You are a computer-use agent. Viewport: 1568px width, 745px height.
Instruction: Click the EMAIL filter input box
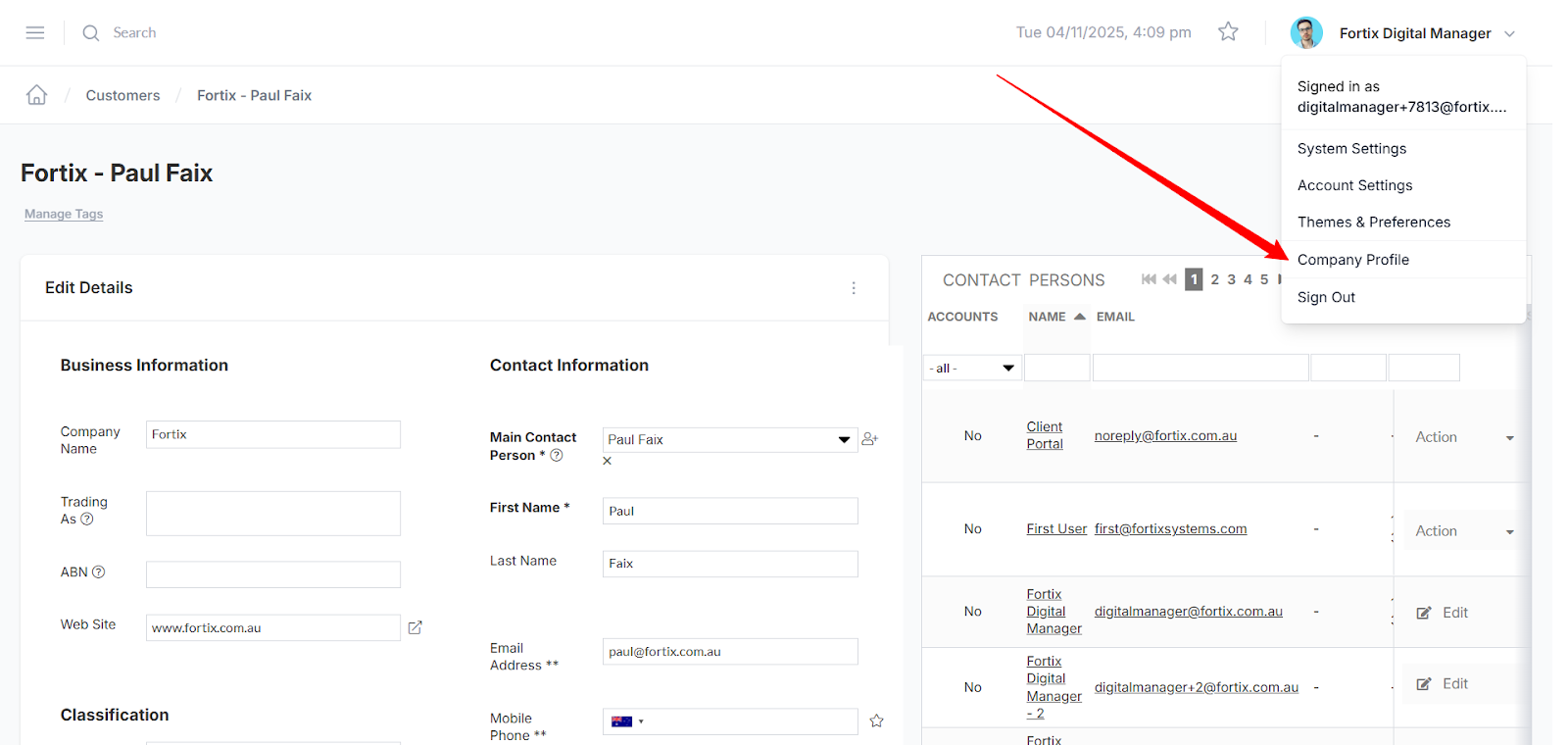pyautogui.click(x=1200, y=368)
